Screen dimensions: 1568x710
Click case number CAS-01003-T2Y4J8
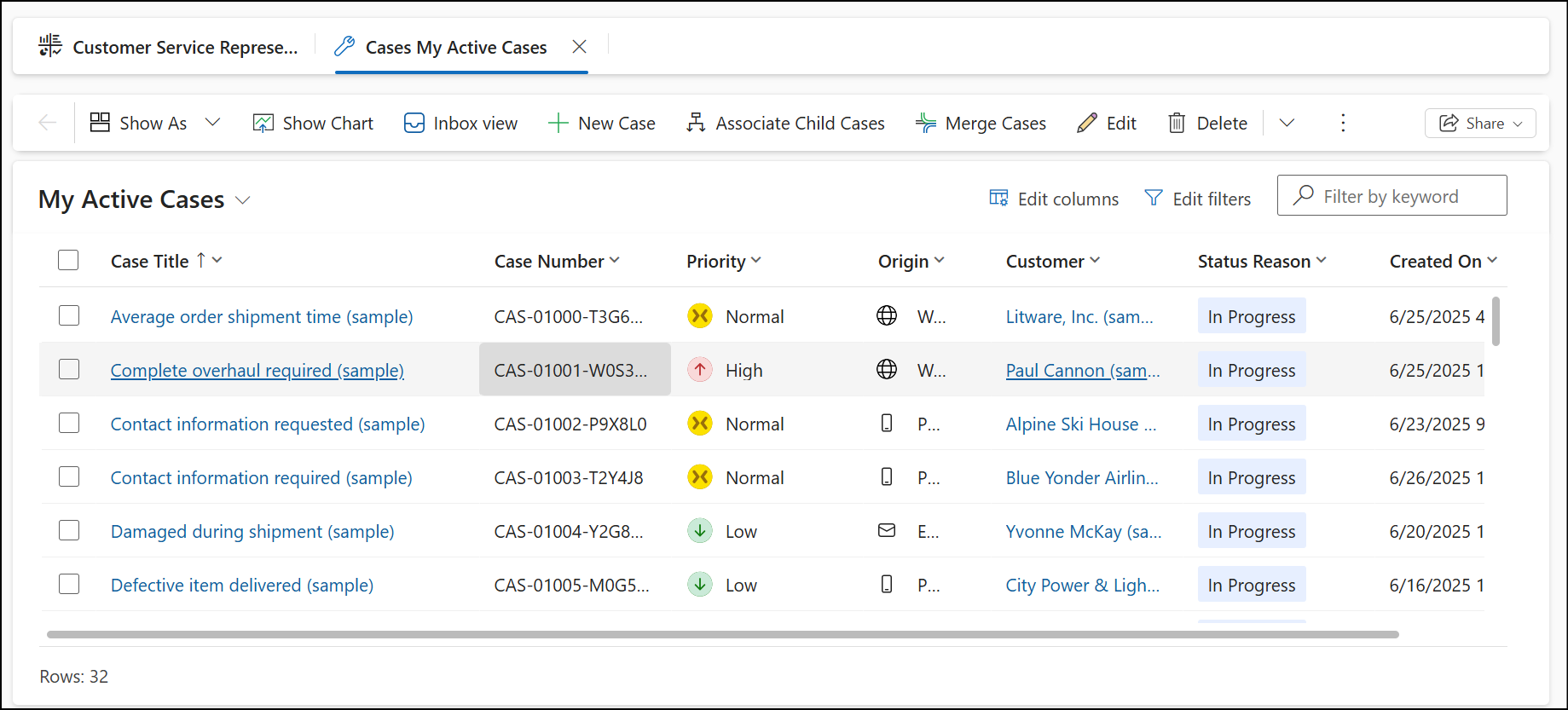[569, 477]
